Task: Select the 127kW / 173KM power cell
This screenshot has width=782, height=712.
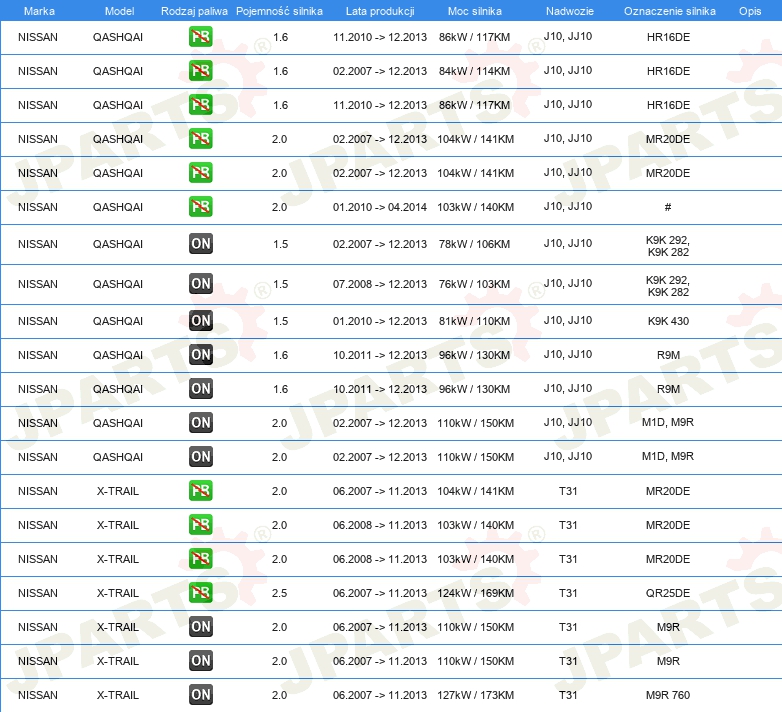Action: (475, 695)
